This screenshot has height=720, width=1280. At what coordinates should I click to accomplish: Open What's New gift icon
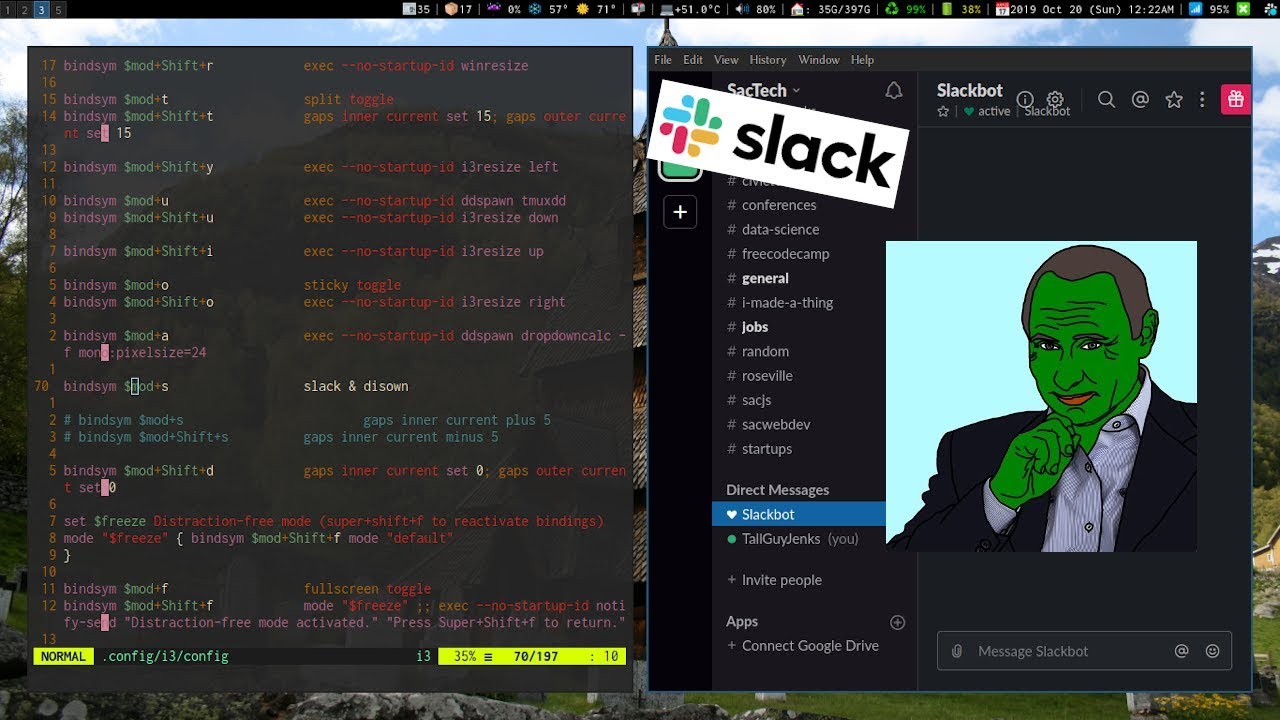1236,99
